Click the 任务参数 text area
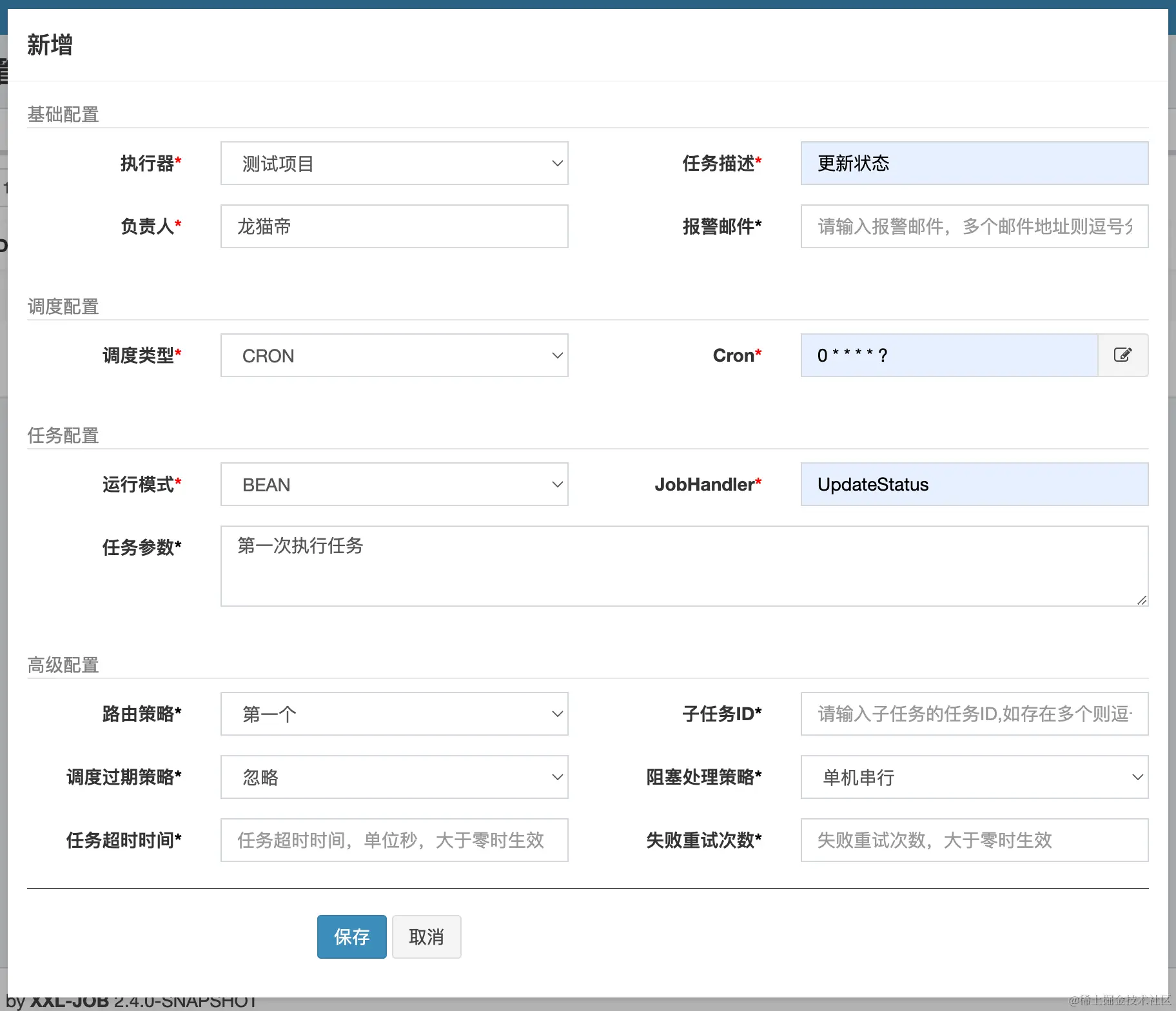Screen dimensions: 1176x1011 tap(685, 566)
